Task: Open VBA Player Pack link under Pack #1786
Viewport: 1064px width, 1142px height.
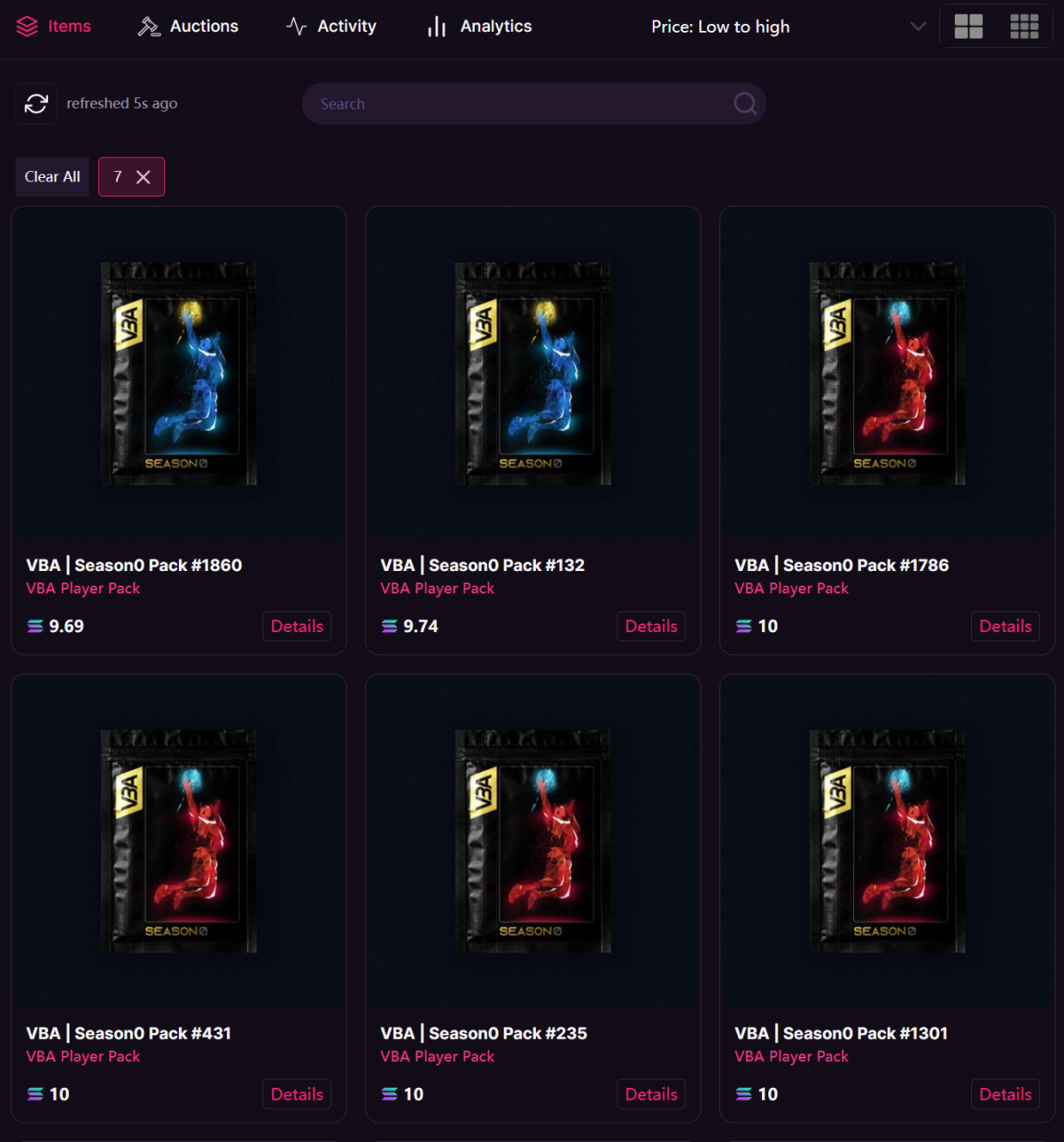Action: 792,588
